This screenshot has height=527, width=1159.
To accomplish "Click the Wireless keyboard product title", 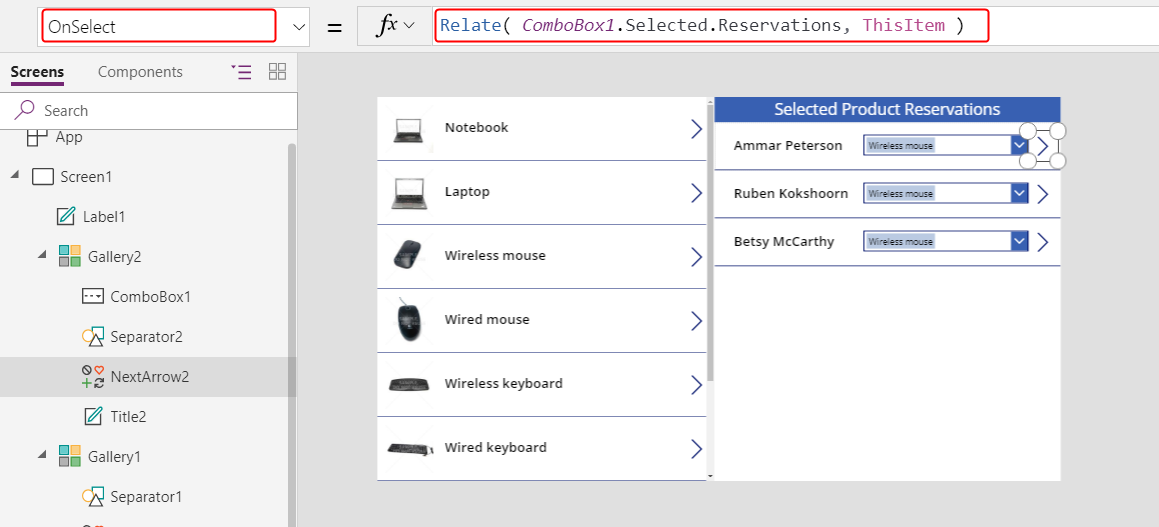I will [503, 383].
